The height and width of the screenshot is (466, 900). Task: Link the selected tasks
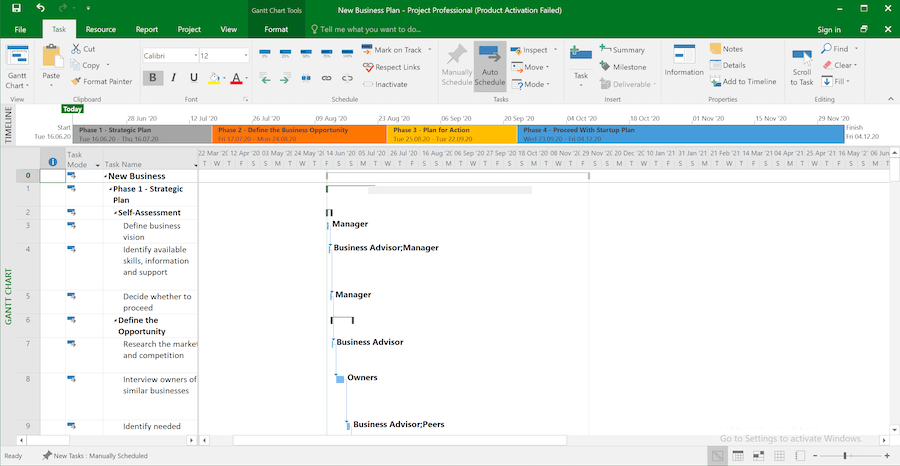point(326,79)
